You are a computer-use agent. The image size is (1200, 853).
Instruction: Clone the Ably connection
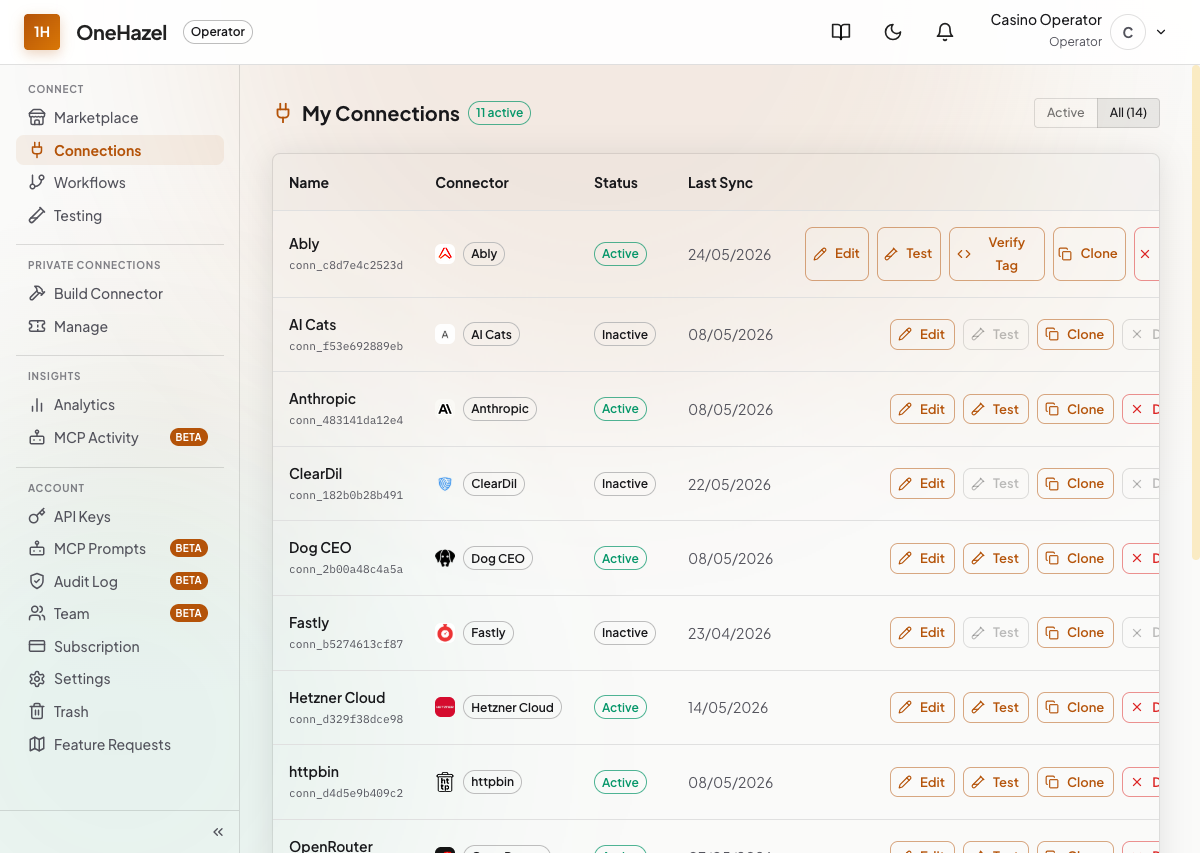click(1089, 254)
